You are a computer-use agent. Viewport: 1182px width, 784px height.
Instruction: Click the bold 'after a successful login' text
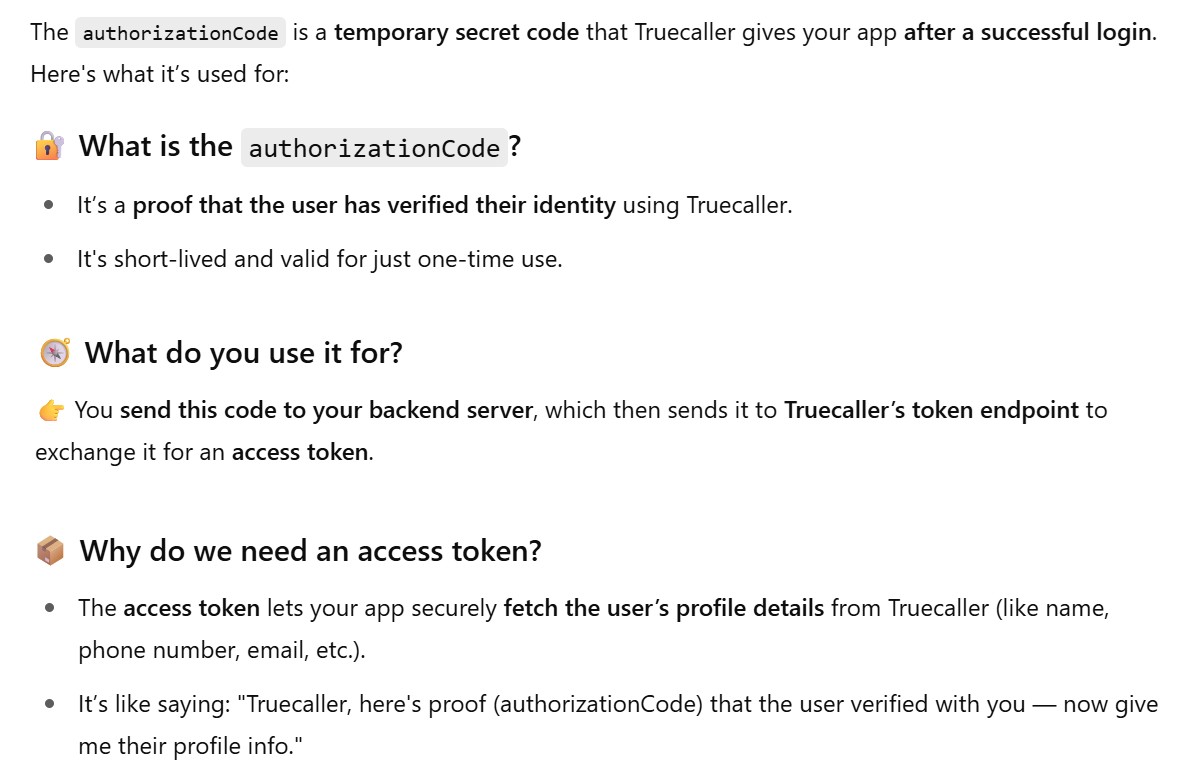[x=1027, y=32]
